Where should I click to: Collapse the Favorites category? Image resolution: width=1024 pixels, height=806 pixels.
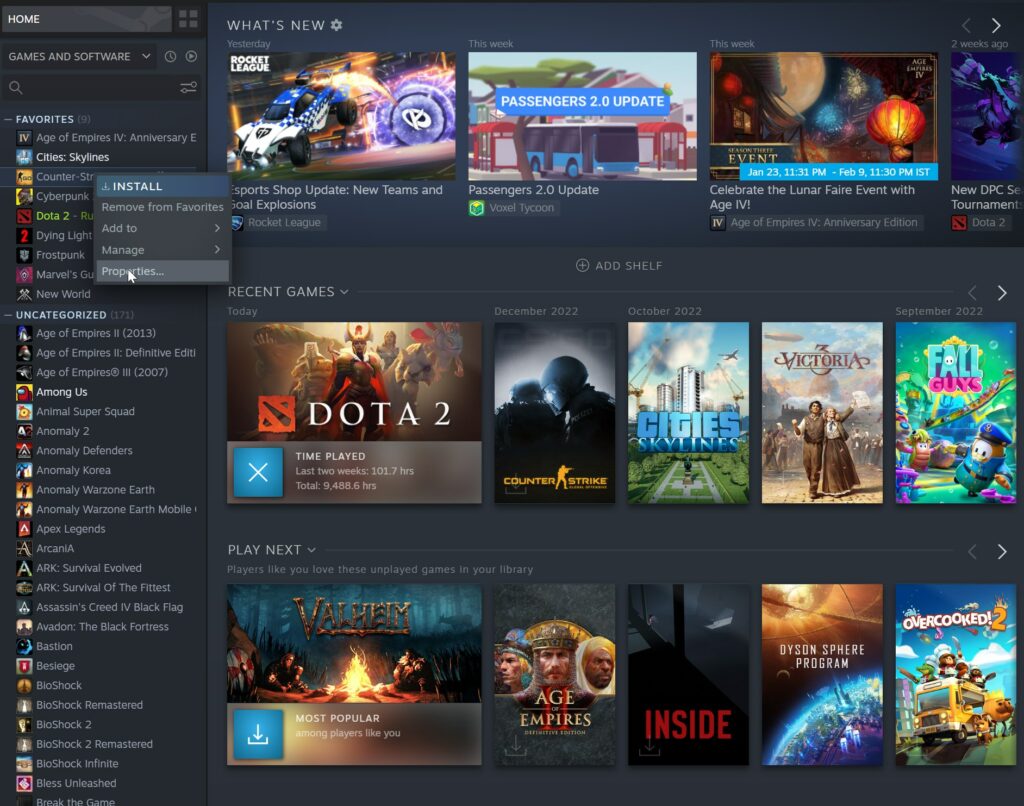9,119
